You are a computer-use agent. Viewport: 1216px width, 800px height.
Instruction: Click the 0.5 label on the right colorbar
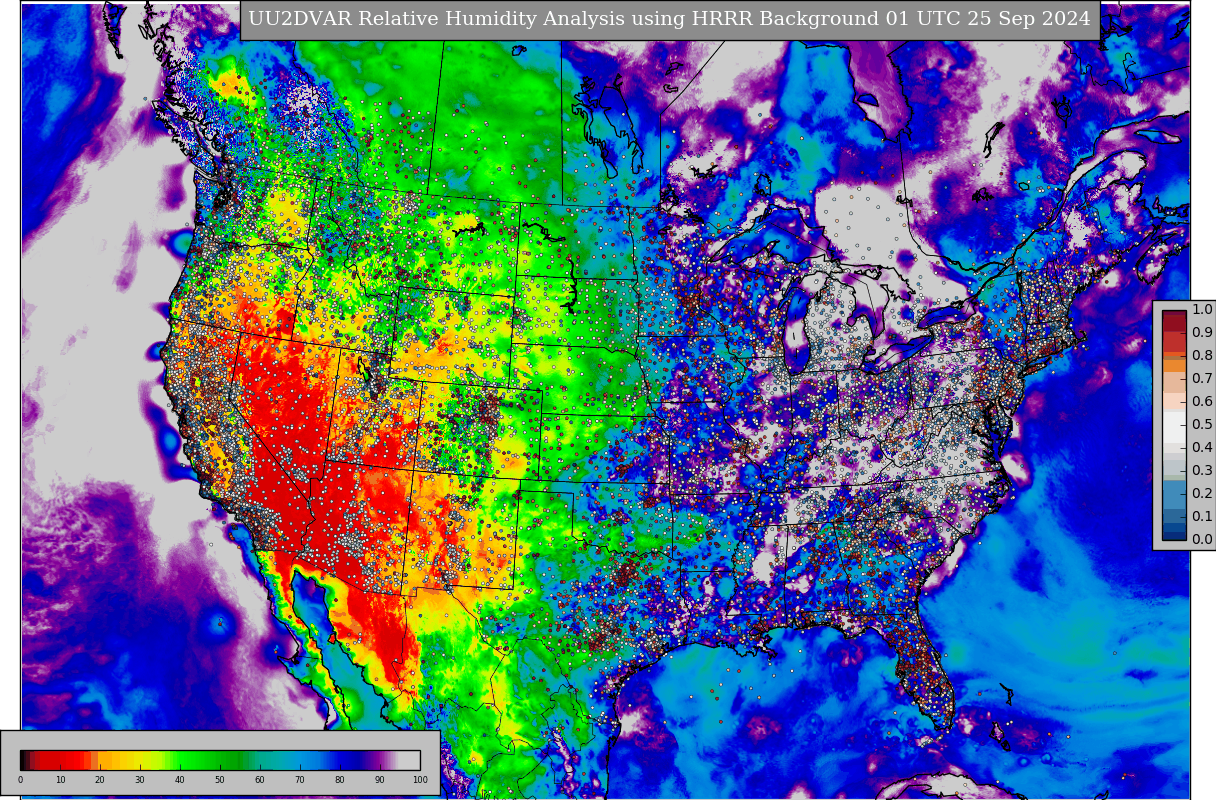click(x=1202, y=425)
